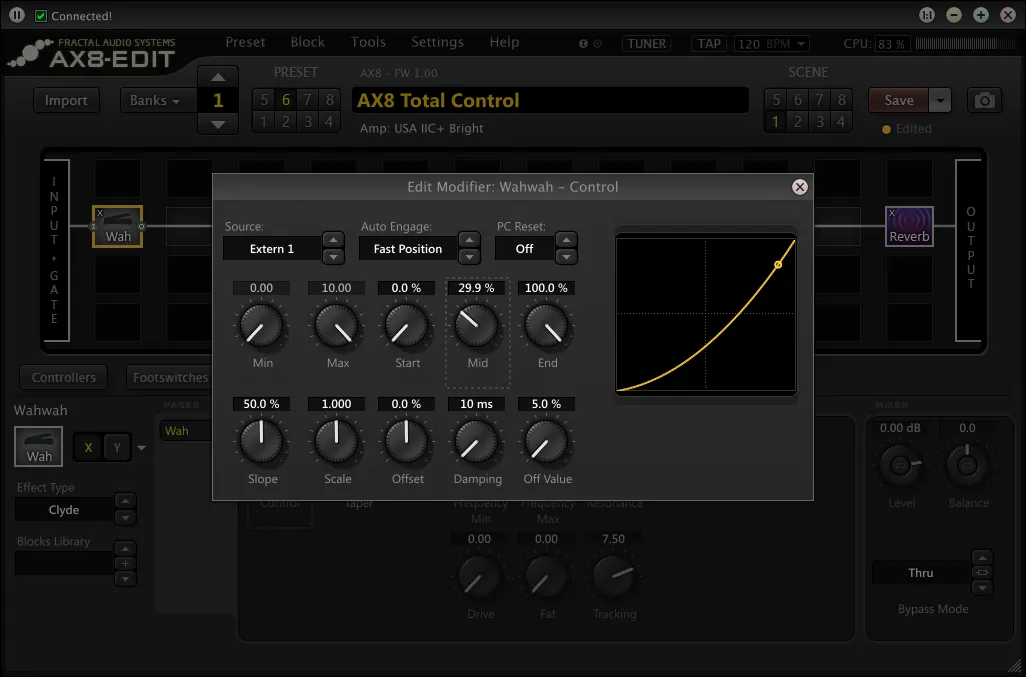Image resolution: width=1026 pixels, height=677 pixels.
Task: Switch to the Y state button
Action: pyautogui.click(x=116, y=447)
